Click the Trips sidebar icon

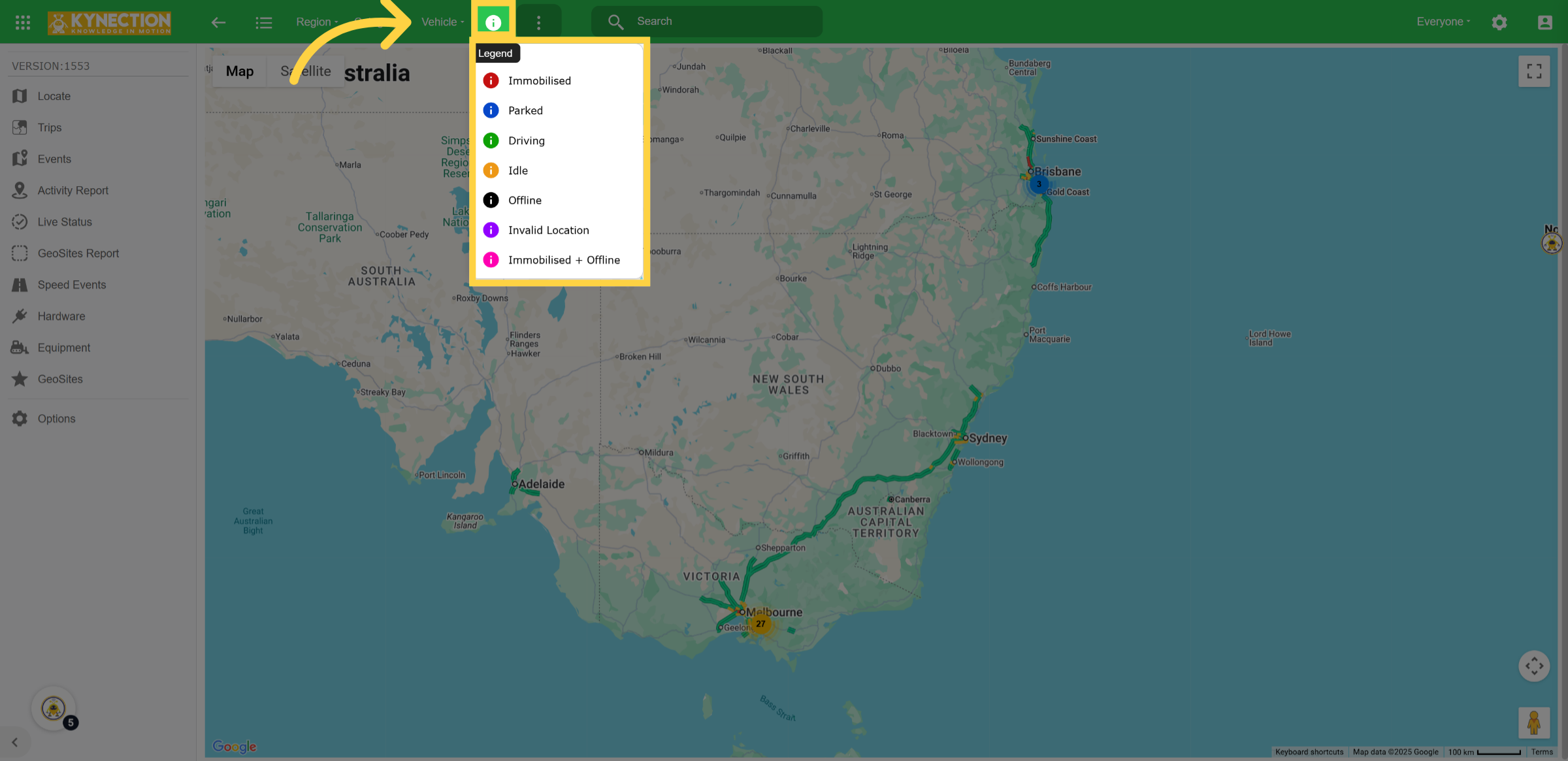tap(20, 127)
